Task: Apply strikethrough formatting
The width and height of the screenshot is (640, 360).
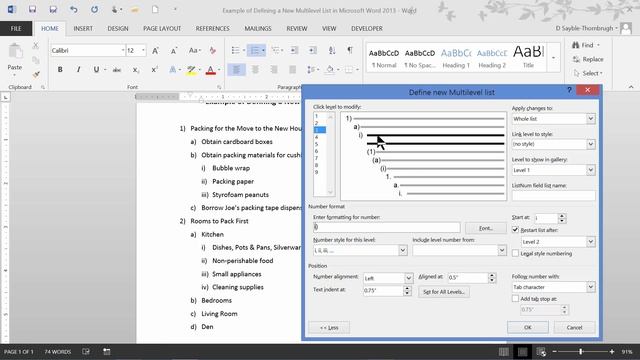Action: (117, 70)
